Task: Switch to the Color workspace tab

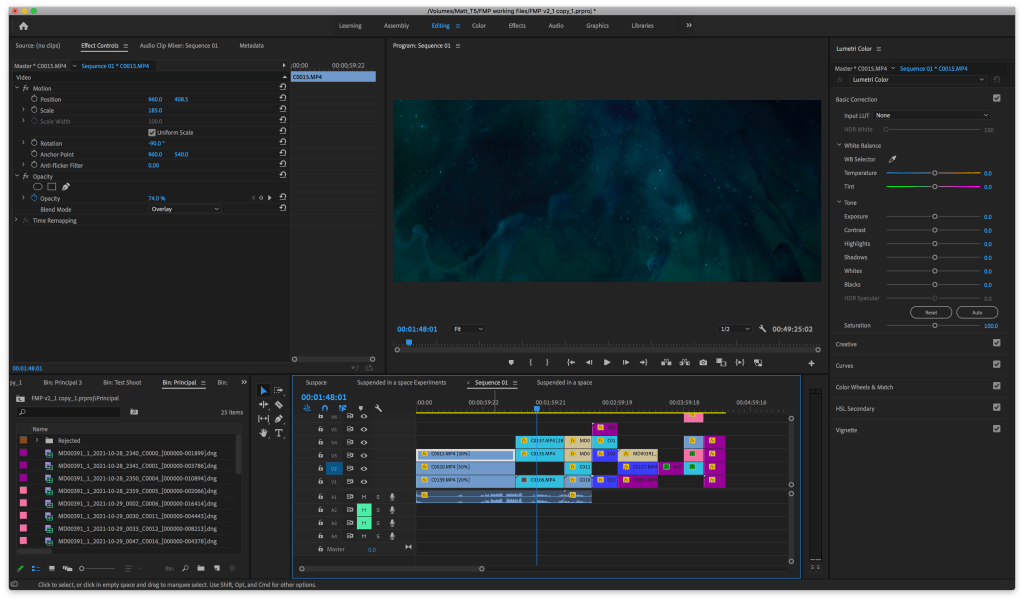Action: tap(479, 25)
